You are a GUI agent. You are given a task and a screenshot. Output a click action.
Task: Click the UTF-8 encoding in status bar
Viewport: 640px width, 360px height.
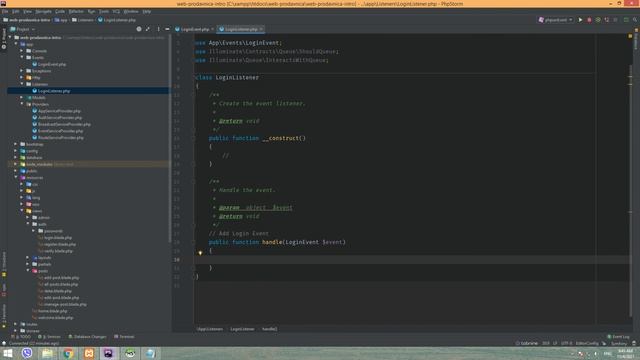pos(567,343)
